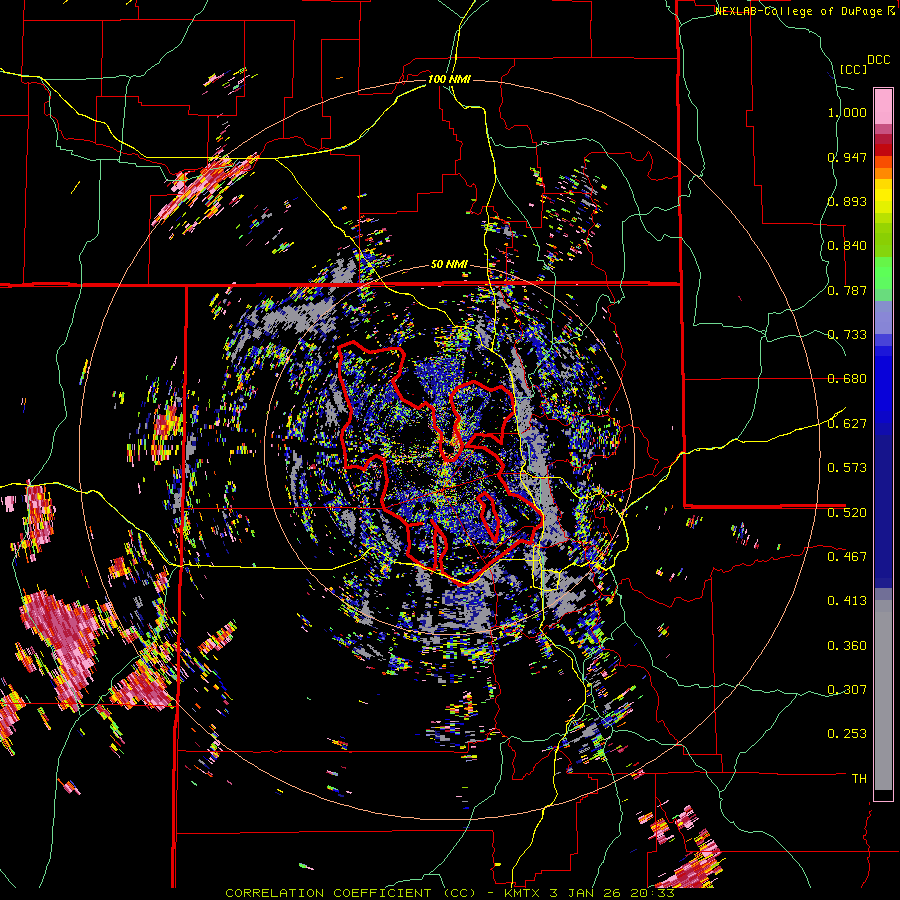Click the KMTX radar site identifier
Viewport: 900px width, 900px height.
pos(523,893)
